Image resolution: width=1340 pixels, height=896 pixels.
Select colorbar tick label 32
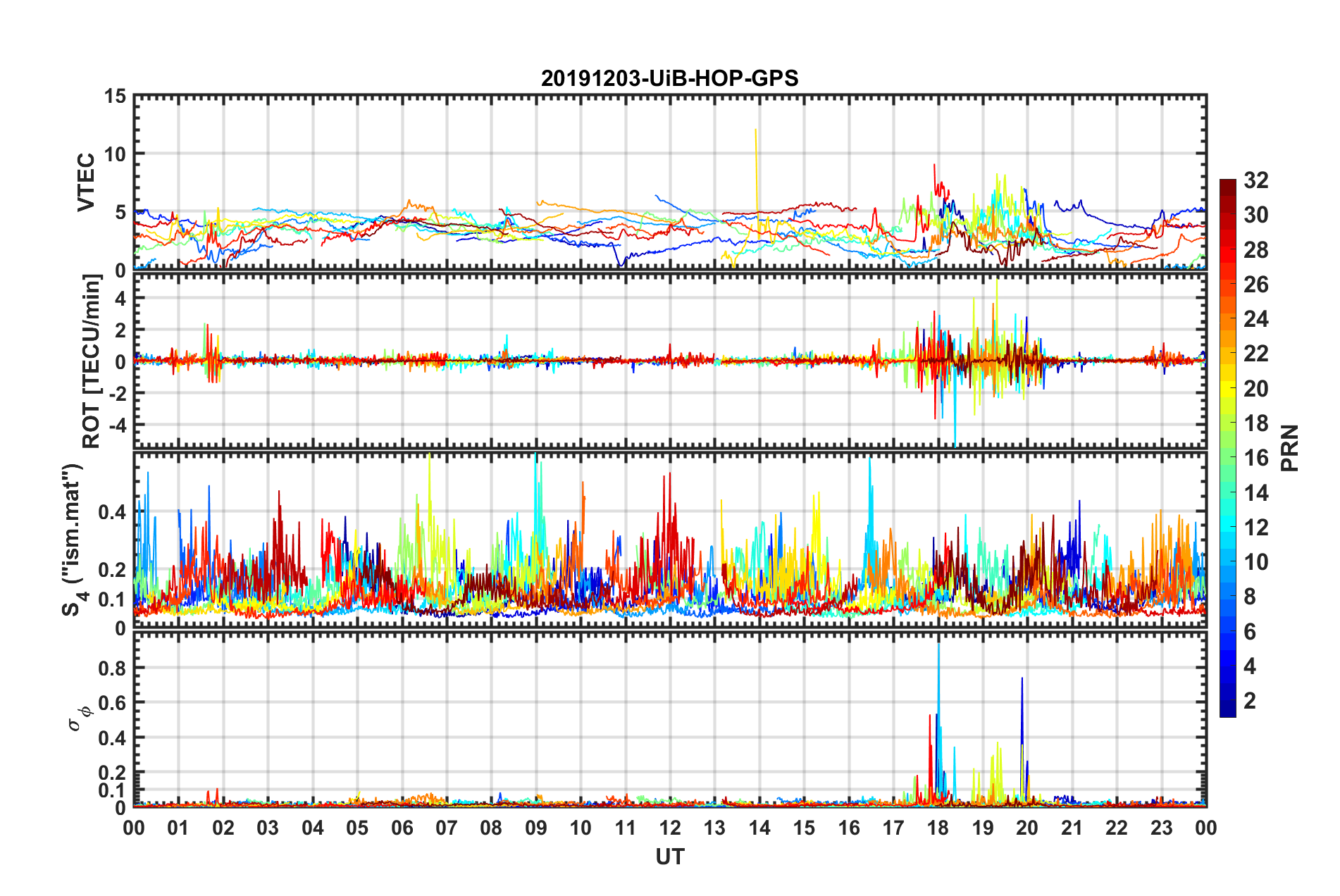tap(1256, 180)
